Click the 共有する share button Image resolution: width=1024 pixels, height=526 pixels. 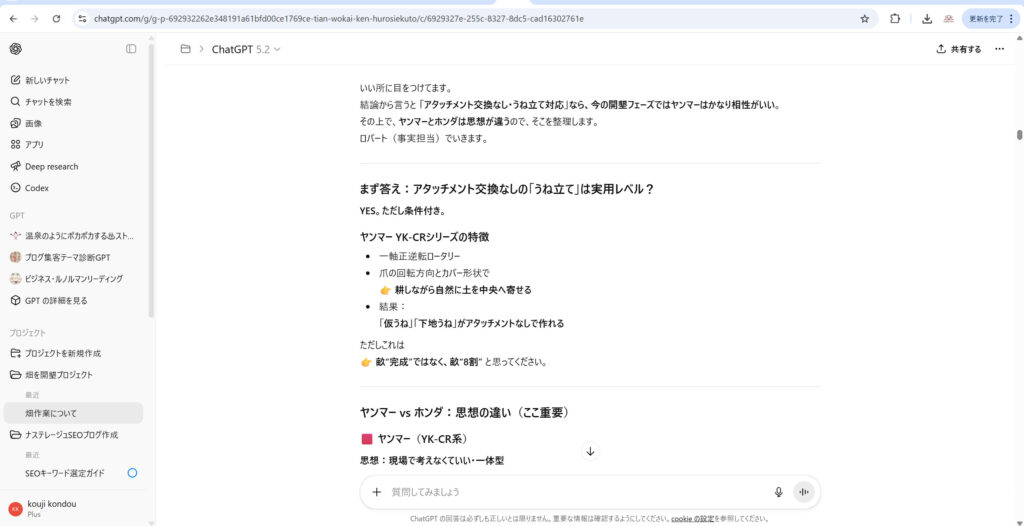click(958, 49)
